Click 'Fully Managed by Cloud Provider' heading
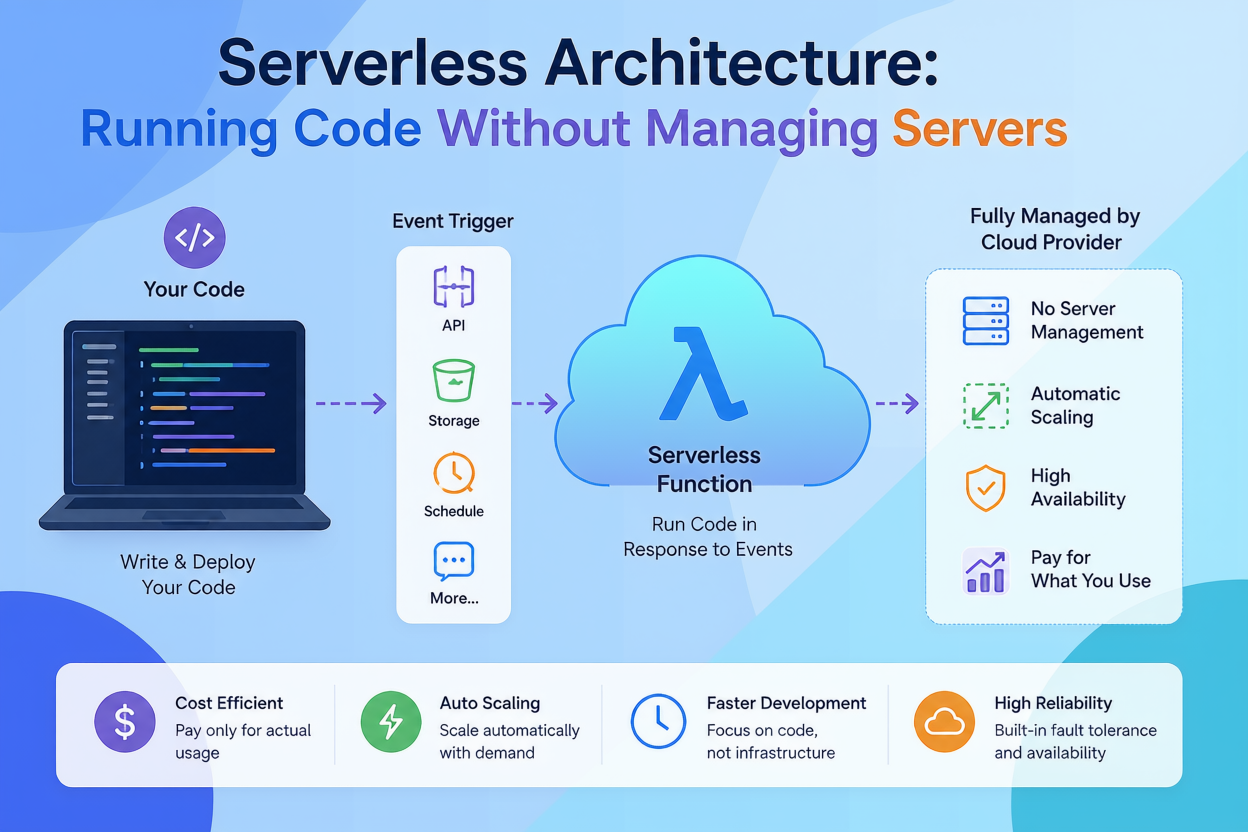This screenshot has width=1248, height=832. (1054, 229)
